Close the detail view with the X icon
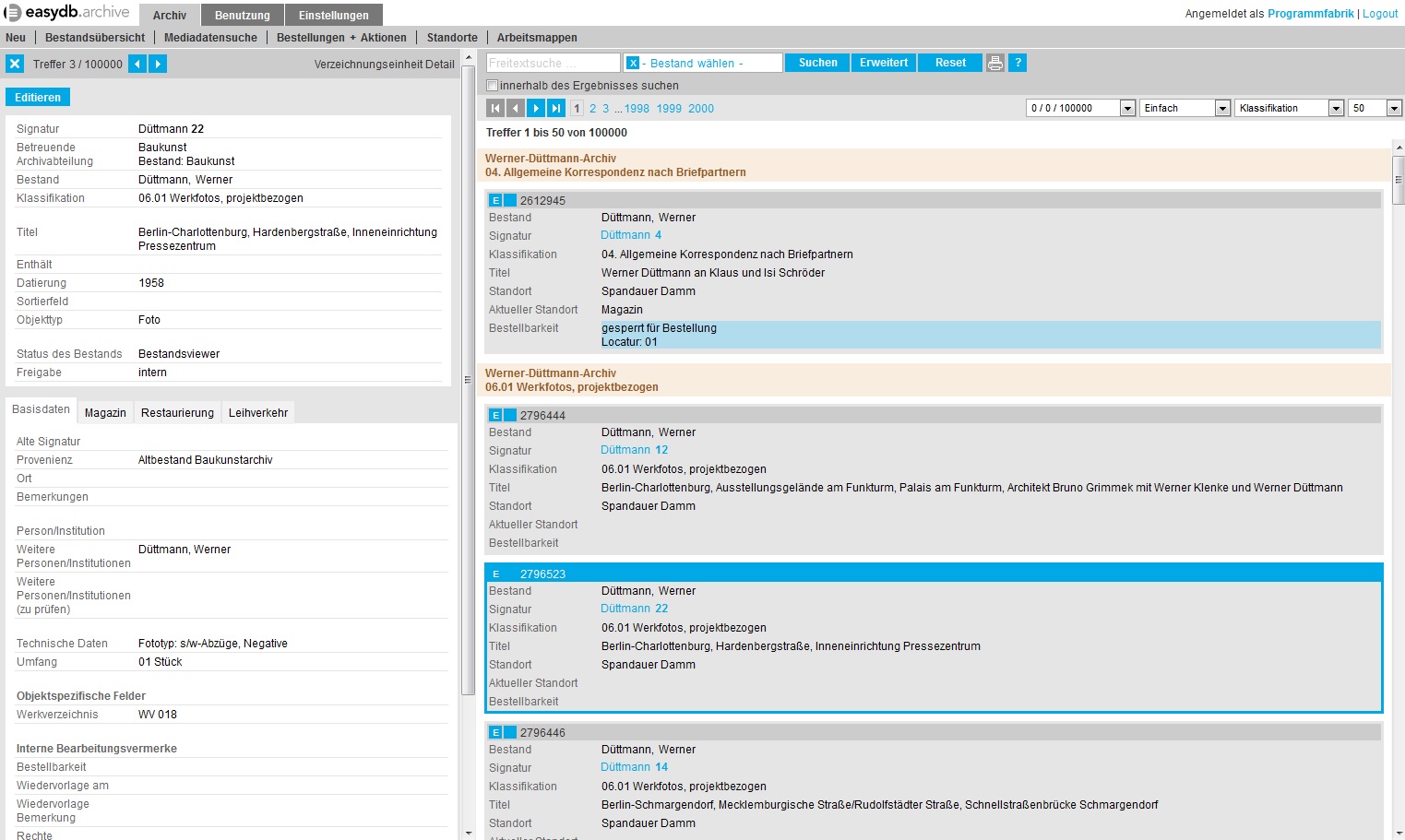 [15, 64]
